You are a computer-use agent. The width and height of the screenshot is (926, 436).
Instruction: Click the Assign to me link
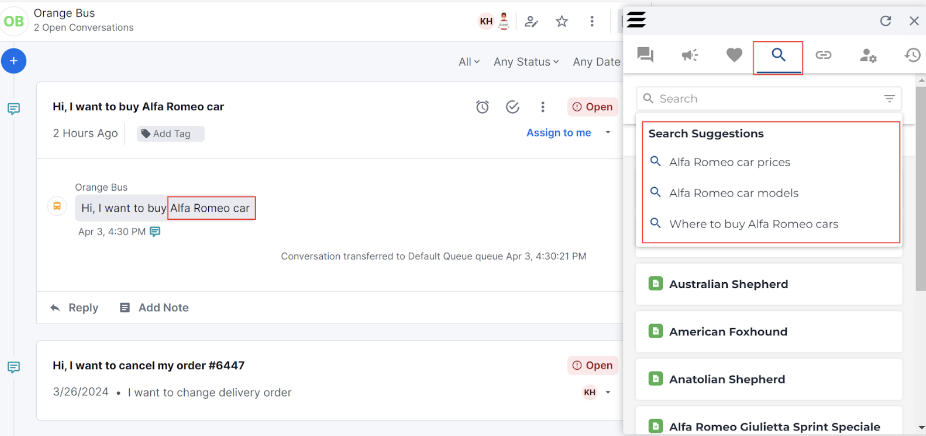click(x=559, y=133)
